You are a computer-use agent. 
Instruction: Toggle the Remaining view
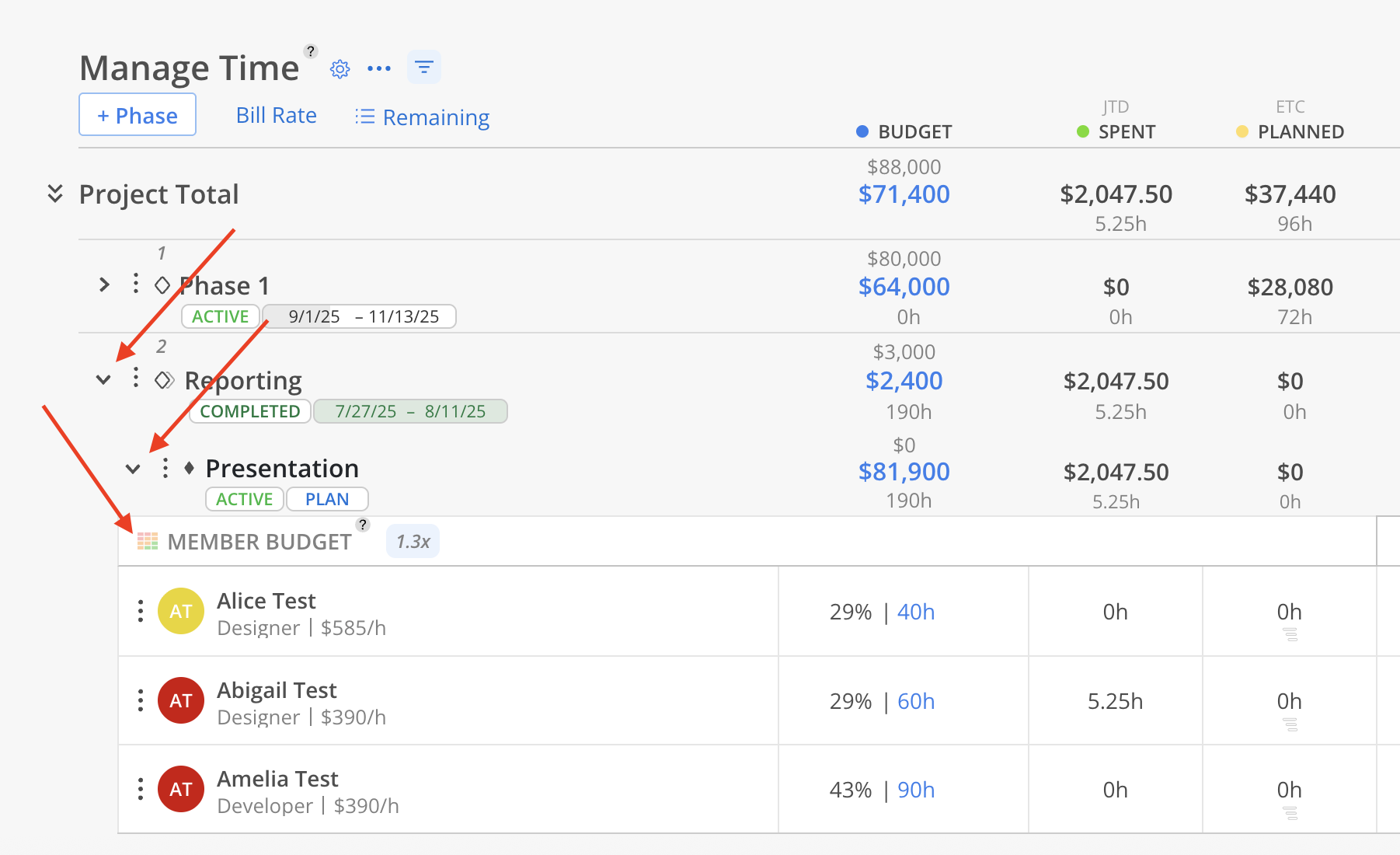pyautogui.click(x=423, y=117)
